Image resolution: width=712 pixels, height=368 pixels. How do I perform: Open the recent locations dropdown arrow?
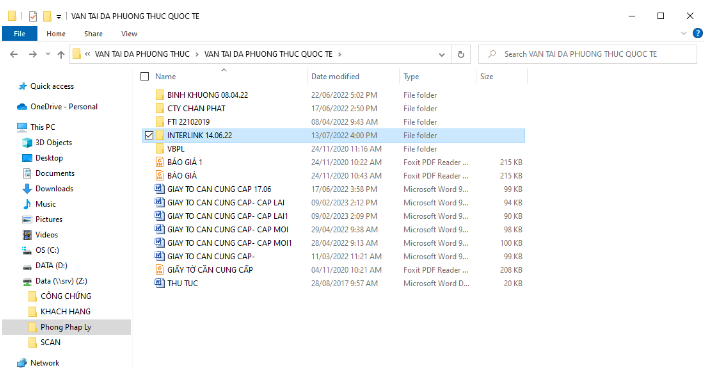pos(48,55)
